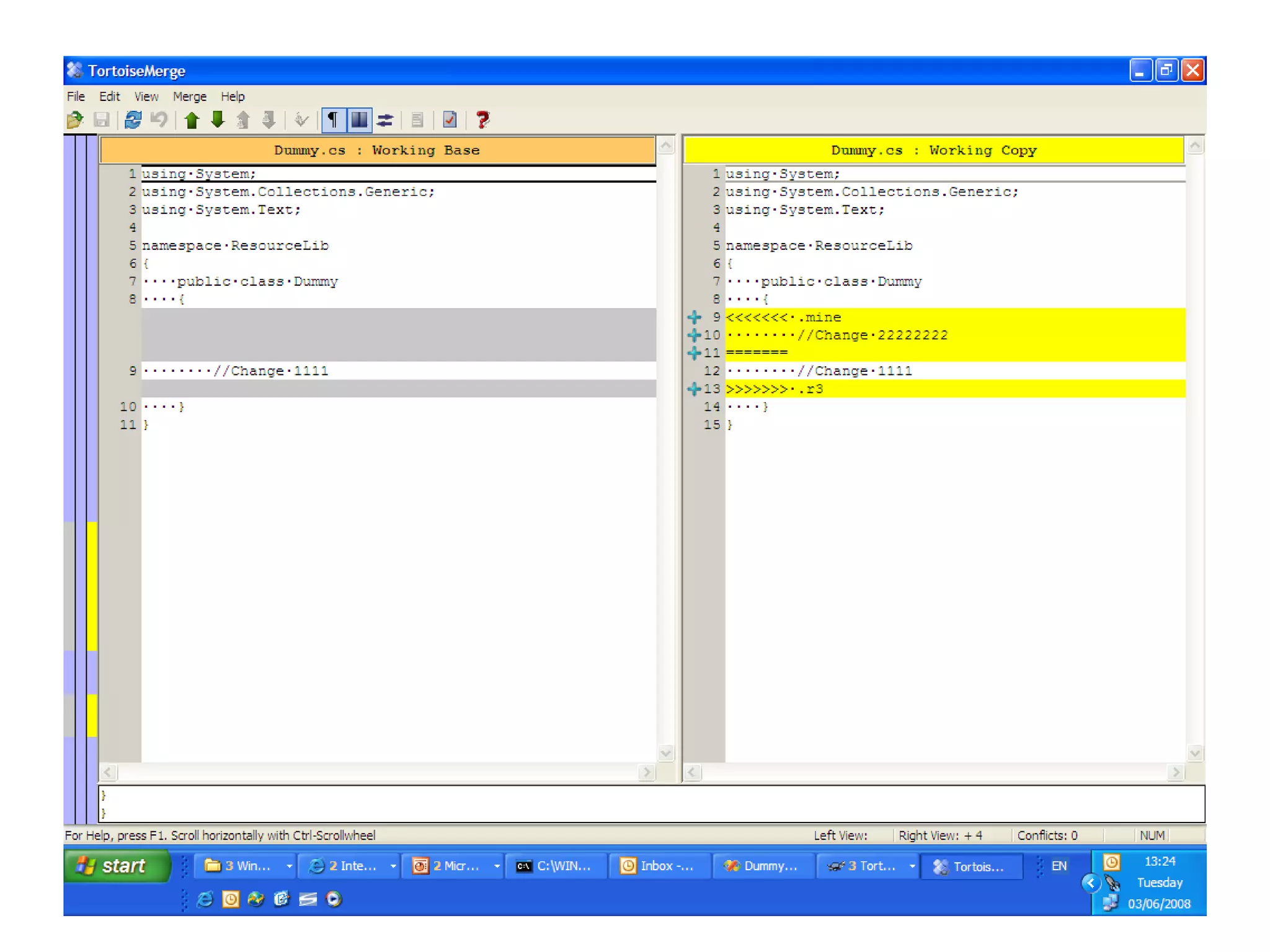The image size is (1270, 952).
Task: Click the red question mark help icon
Action: (x=482, y=120)
